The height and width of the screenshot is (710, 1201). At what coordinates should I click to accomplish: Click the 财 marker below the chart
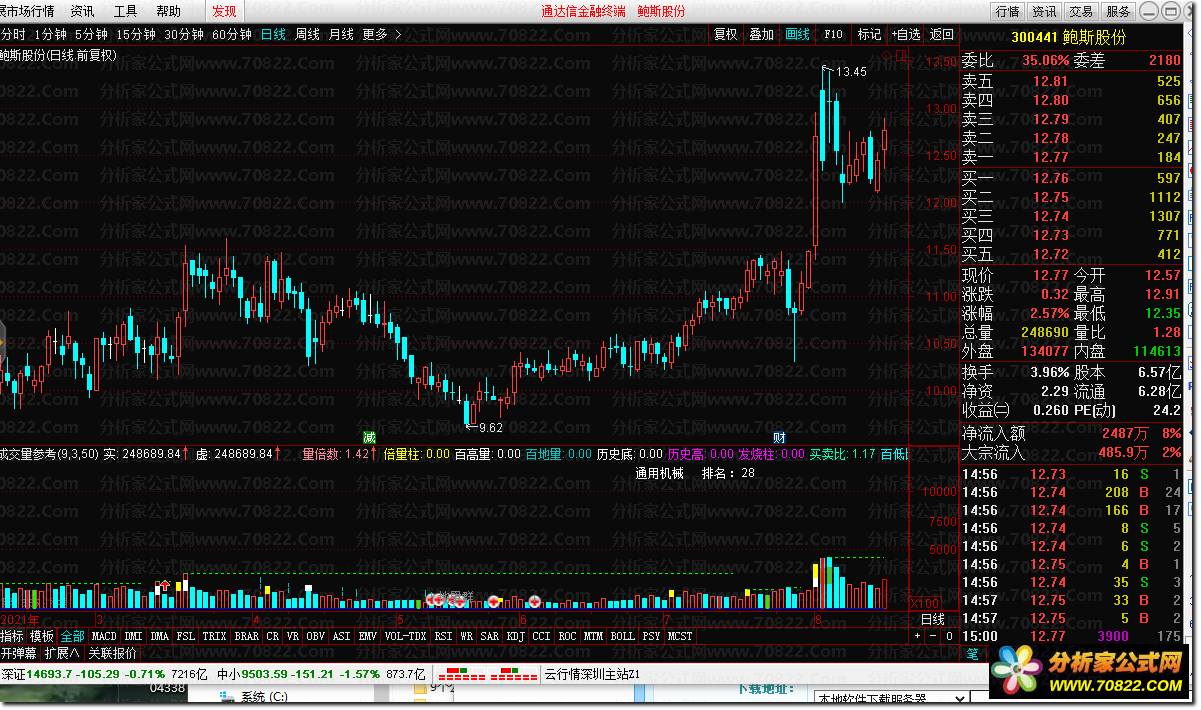pos(779,437)
